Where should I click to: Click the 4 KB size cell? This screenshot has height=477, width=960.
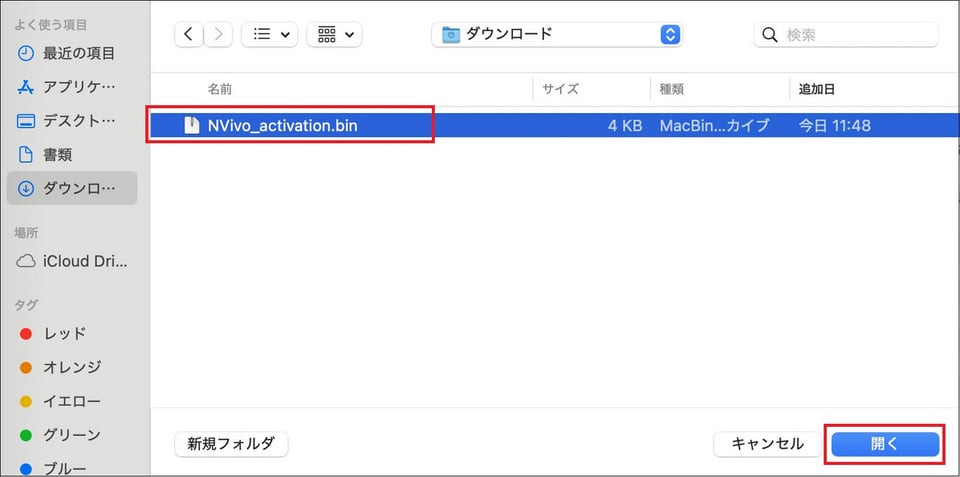pyautogui.click(x=624, y=126)
